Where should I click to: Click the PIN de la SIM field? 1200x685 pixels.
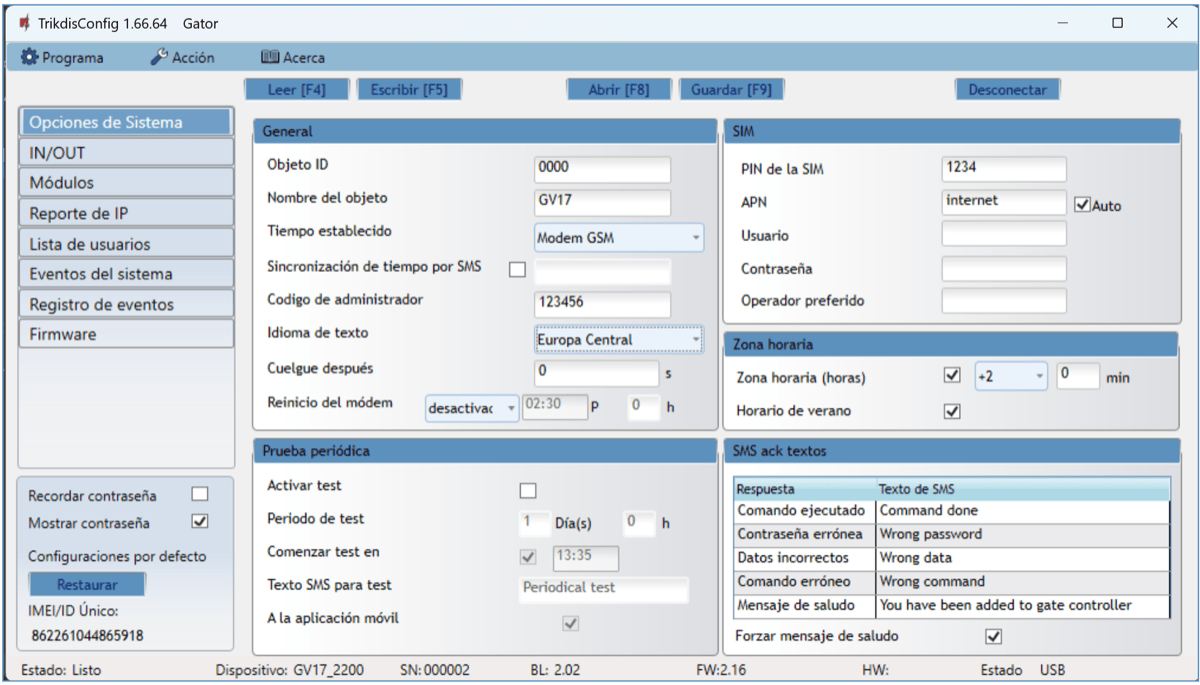pyautogui.click(x=1003, y=169)
